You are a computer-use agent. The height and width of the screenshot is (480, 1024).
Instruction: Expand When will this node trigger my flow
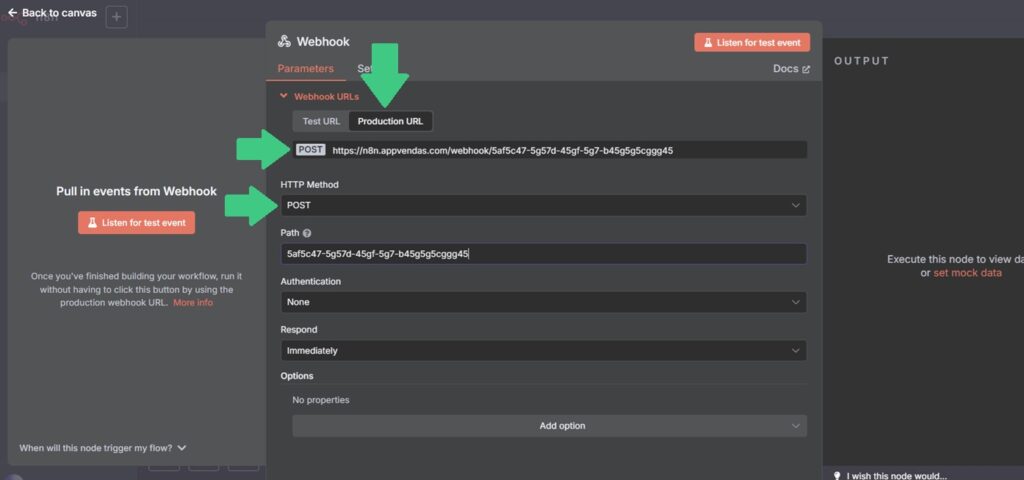(x=103, y=448)
